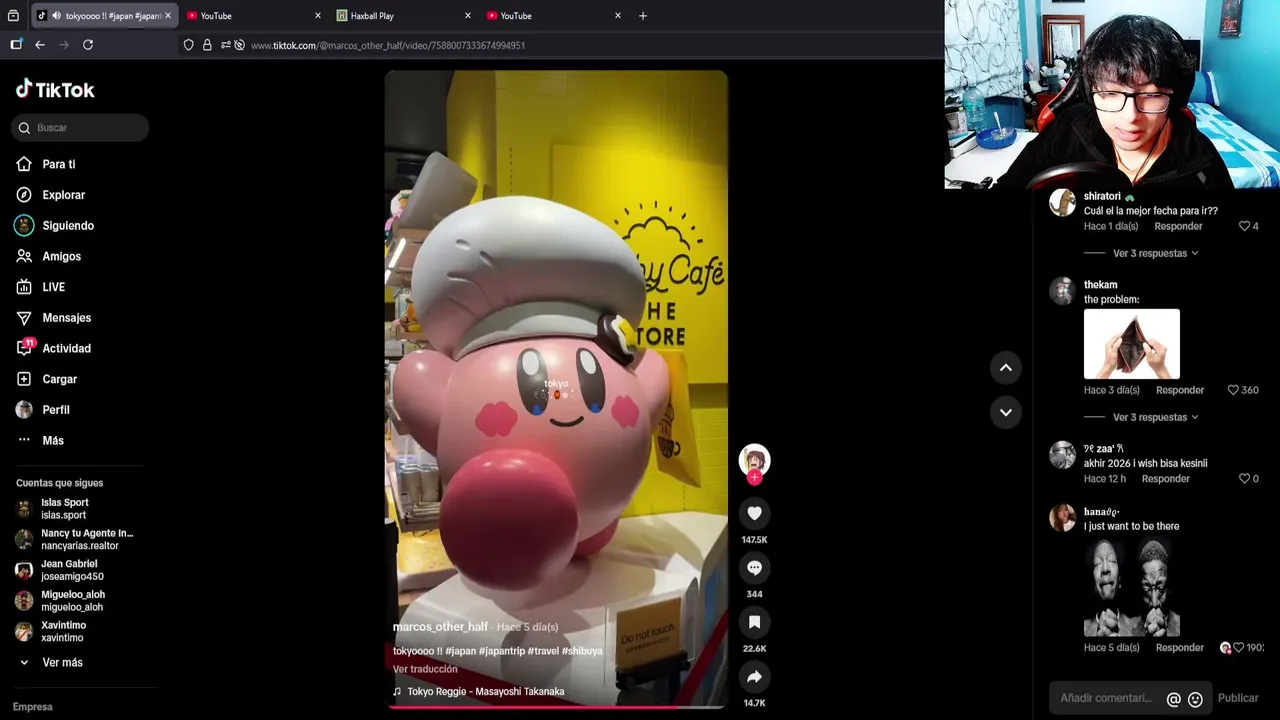Share the video with arrow icon
Image resolution: width=1280 pixels, height=720 pixels.
pyautogui.click(x=754, y=677)
